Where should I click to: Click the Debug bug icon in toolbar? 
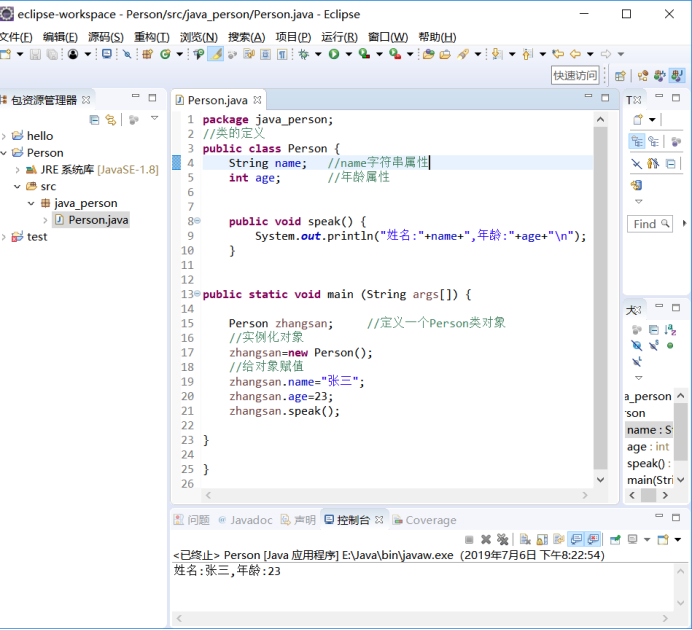pos(304,54)
